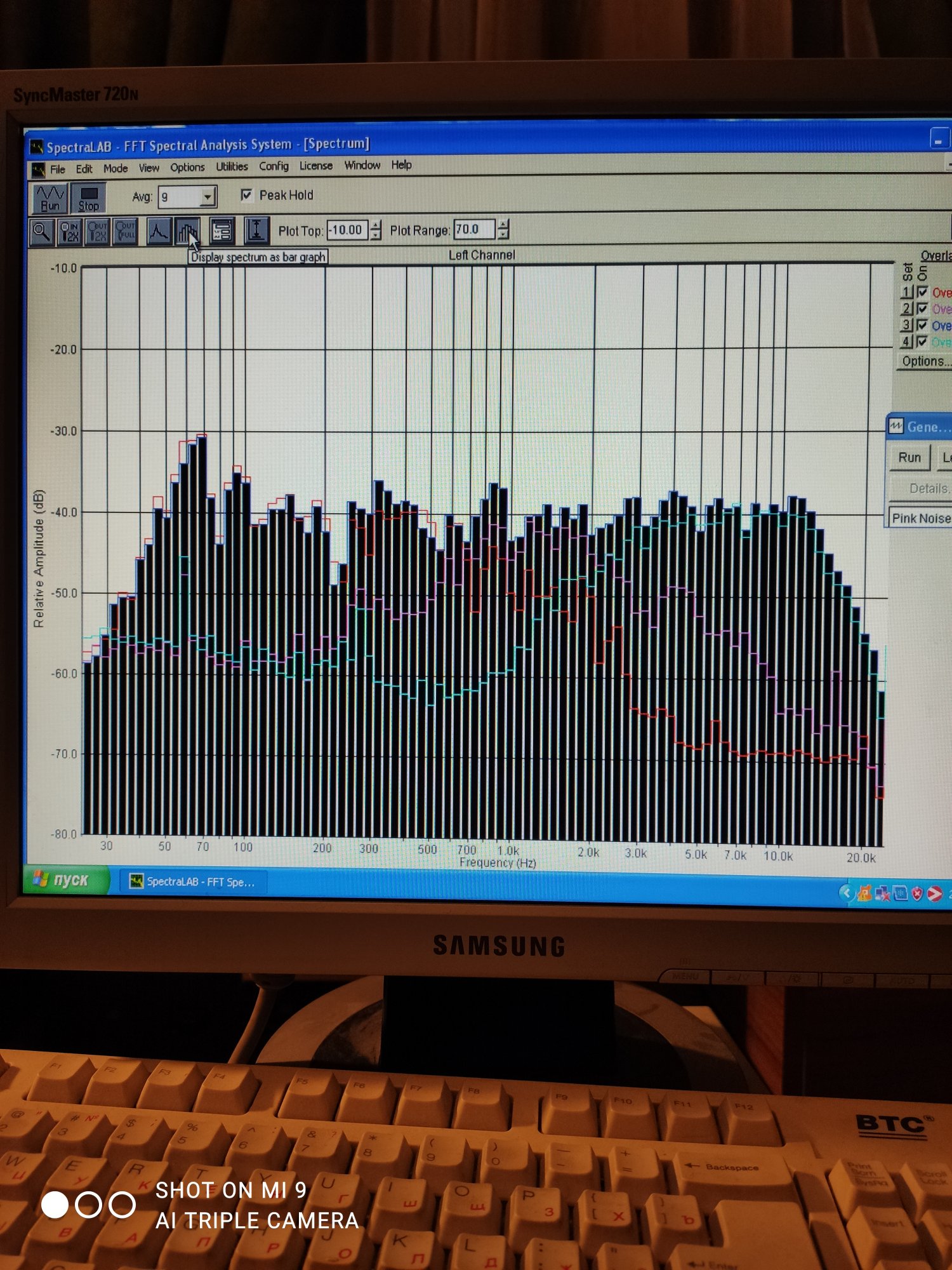Minimize the SpectraLAB window

tap(938, 139)
